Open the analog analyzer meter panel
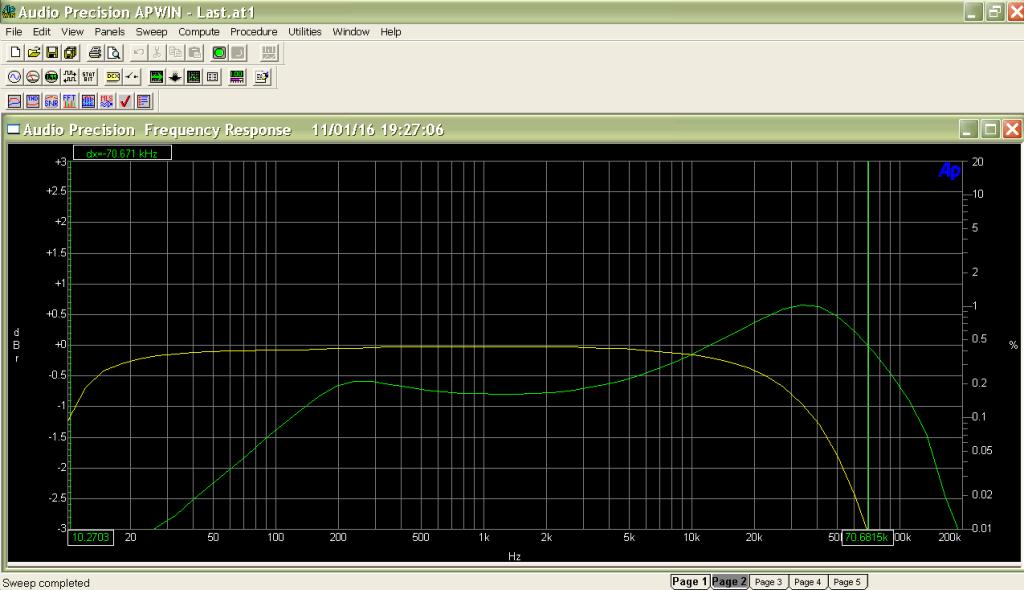The image size is (1024, 590). coord(33,77)
